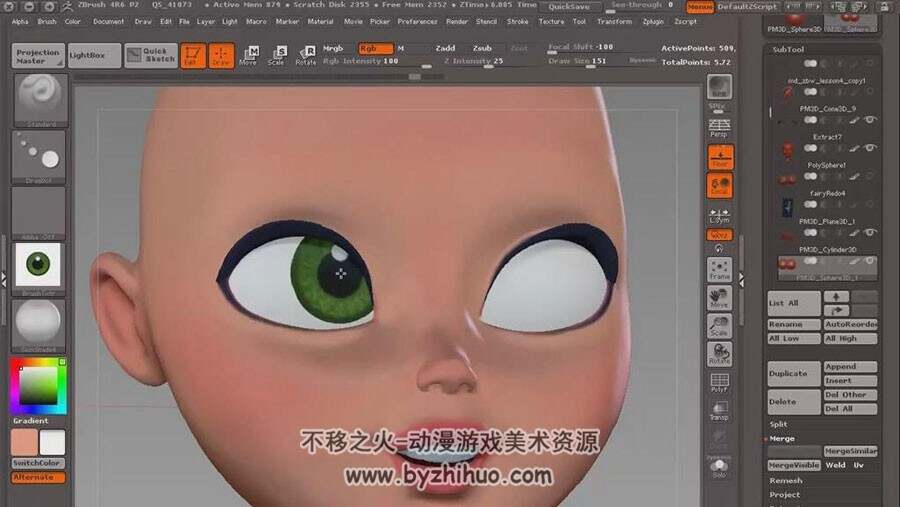Open the Zplugin menu

pos(653,22)
